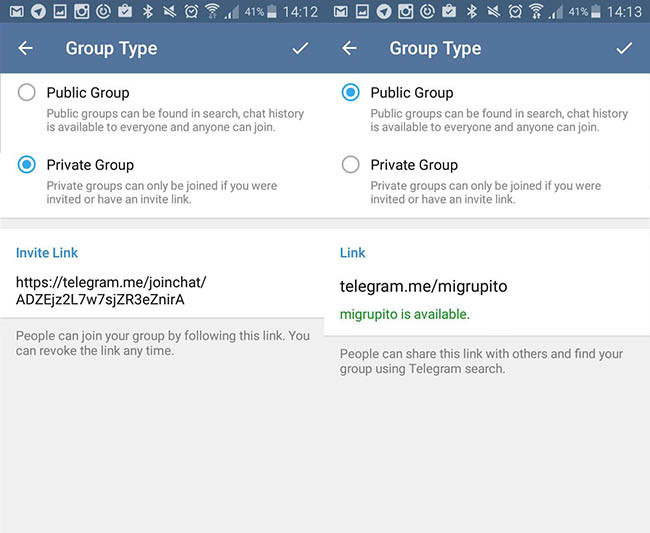The height and width of the screenshot is (533, 650).
Task: Tap 'People can join your group' hint text
Action: pyautogui.click(x=163, y=343)
